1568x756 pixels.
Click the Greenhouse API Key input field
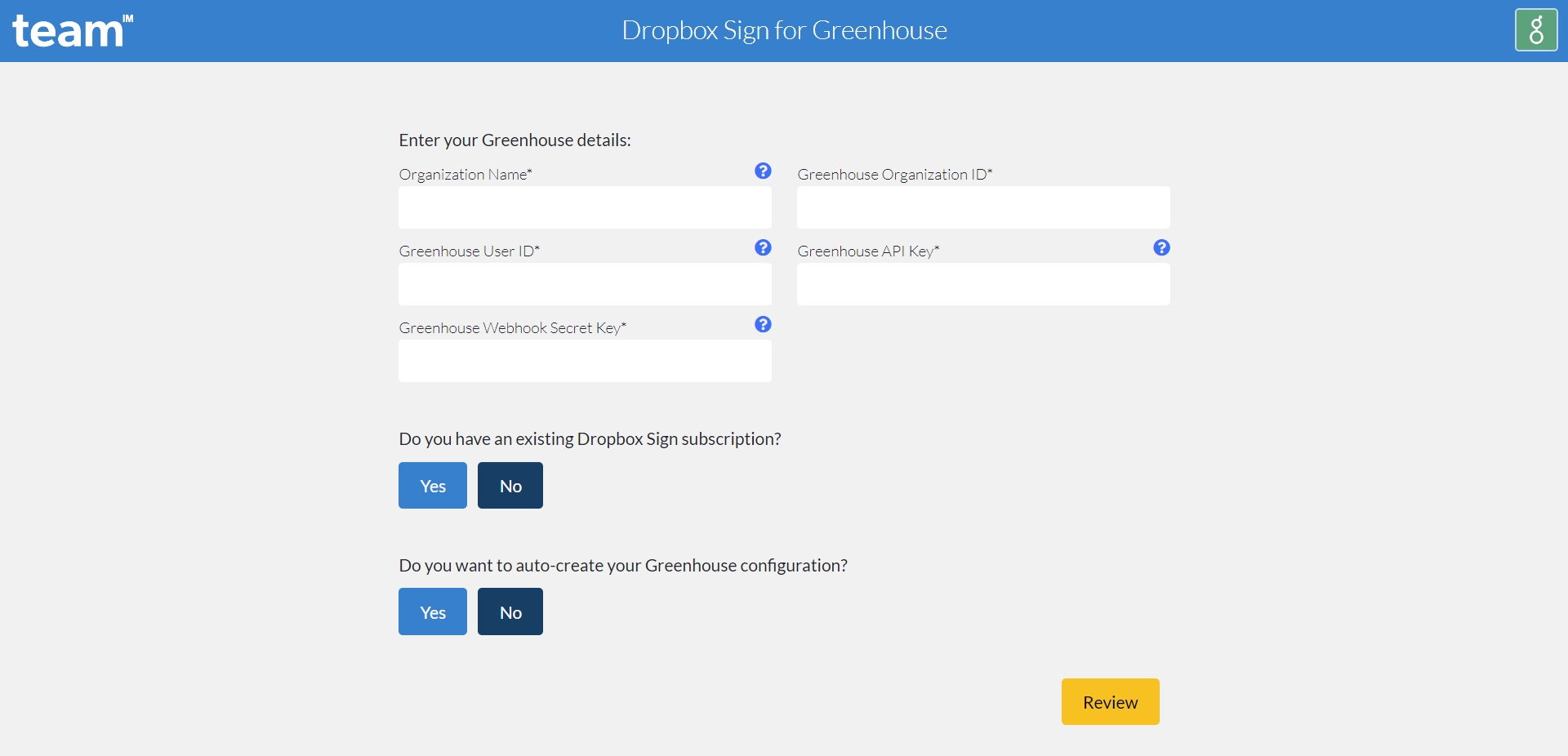coord(982,284)
